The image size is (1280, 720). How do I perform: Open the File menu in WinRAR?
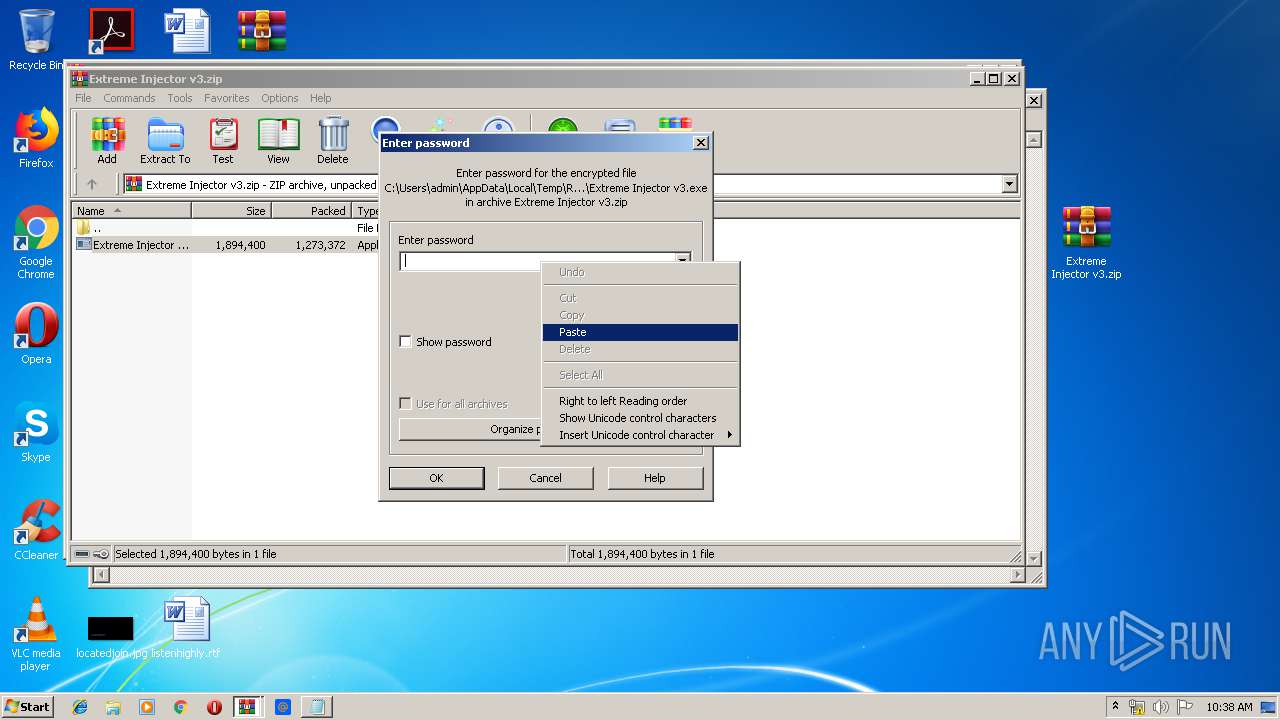click(83, 98)
